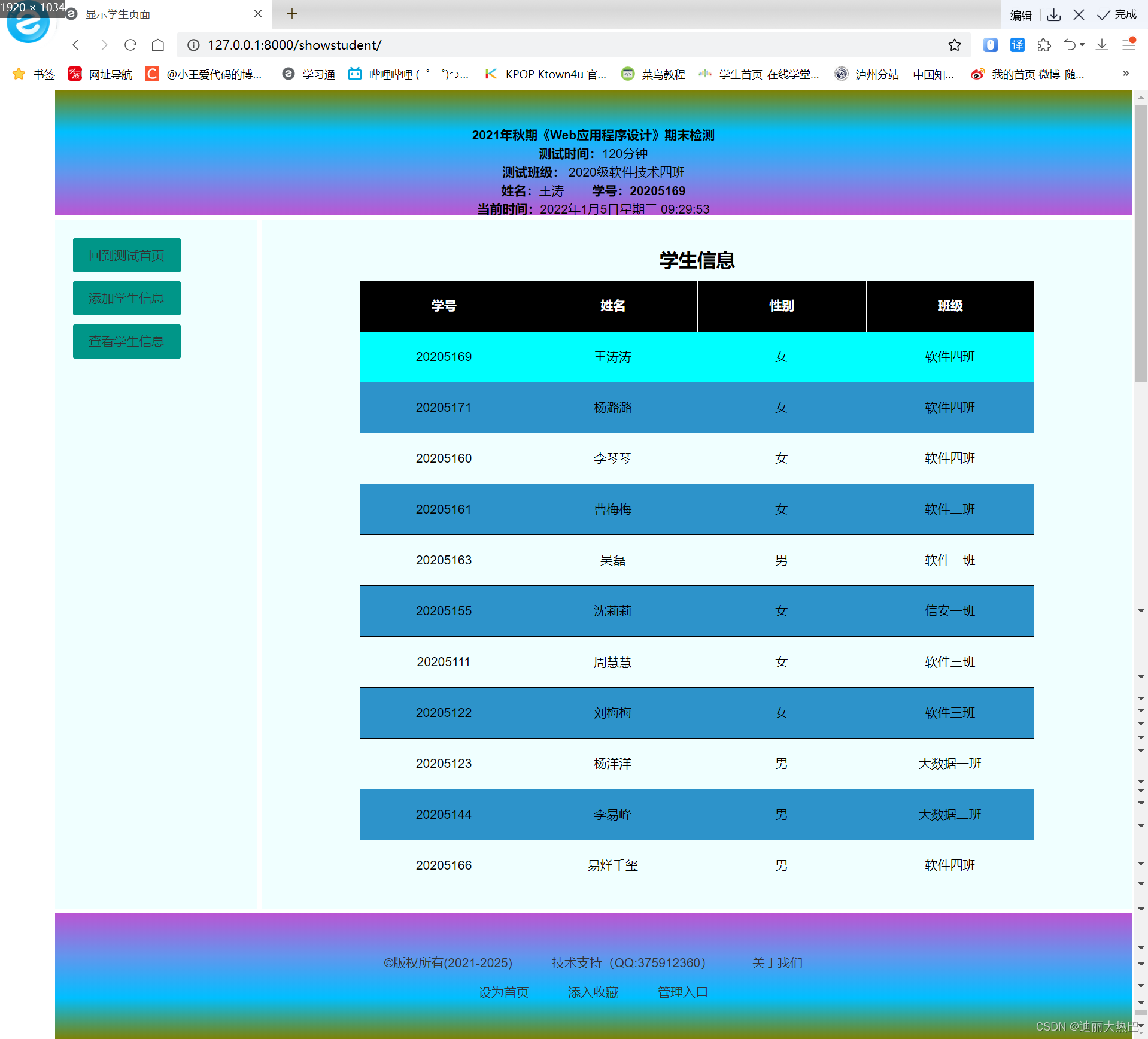Click the name 杨潞潞
The width and height of the screenshot is (1148, 1039).
613,408
